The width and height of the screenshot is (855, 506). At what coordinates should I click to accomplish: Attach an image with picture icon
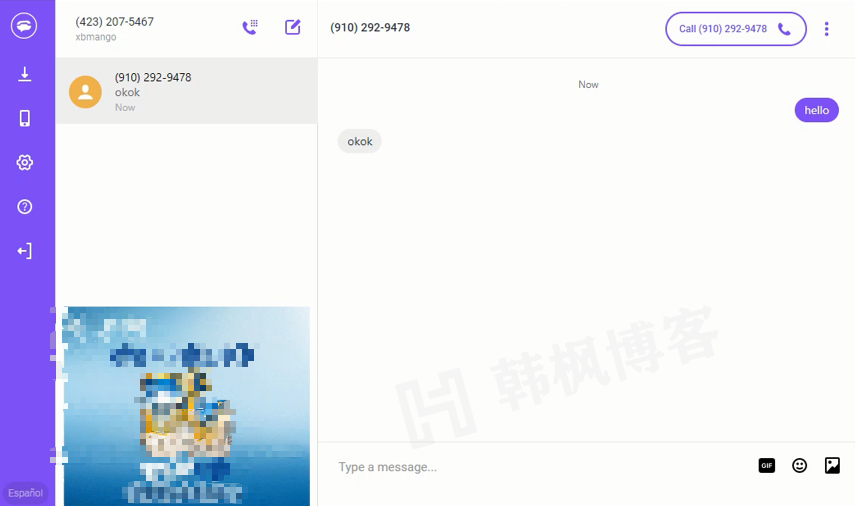click(832, 466)
